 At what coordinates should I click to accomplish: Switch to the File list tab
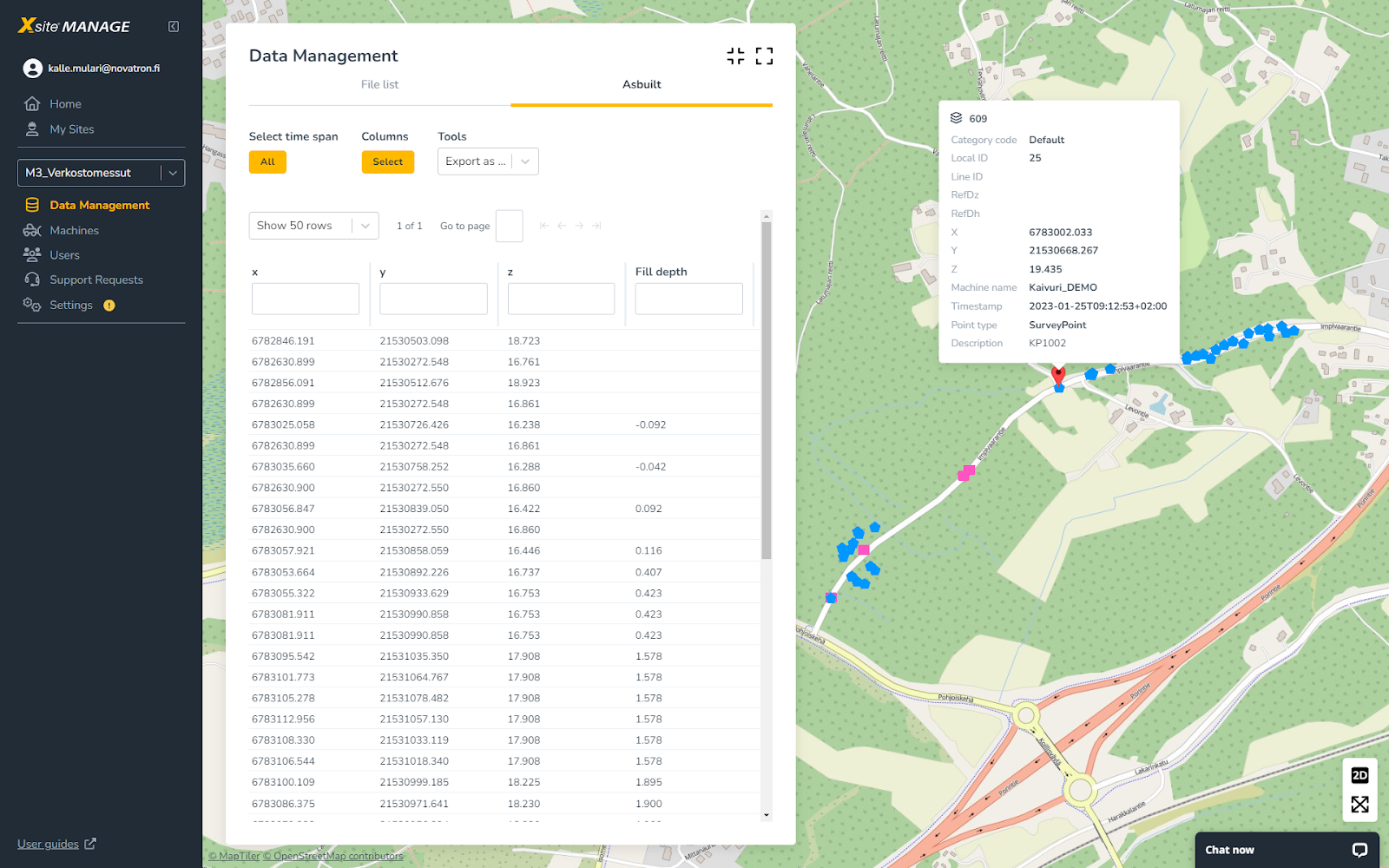coord(379,84)
